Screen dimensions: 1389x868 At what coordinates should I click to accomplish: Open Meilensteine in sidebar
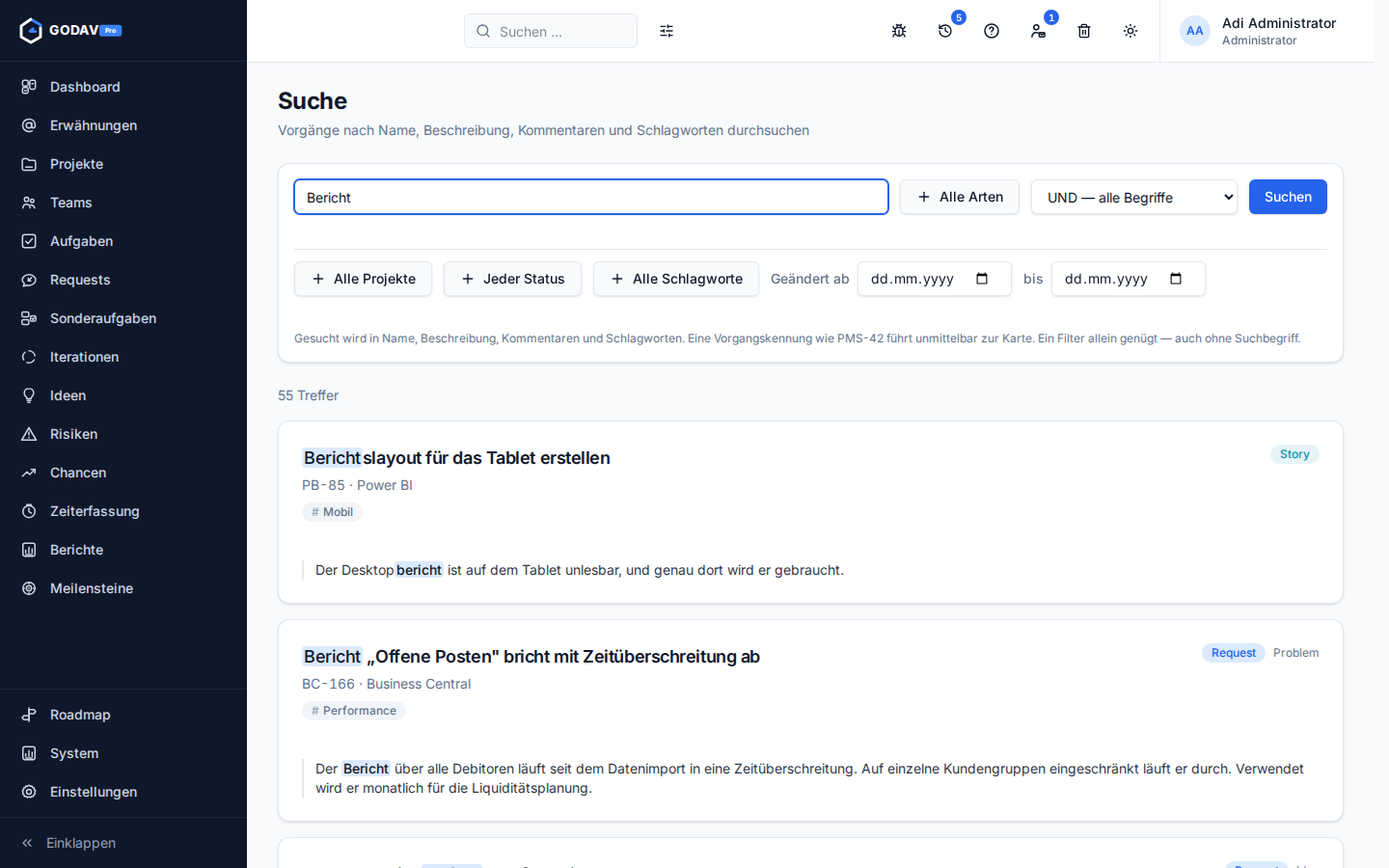point(123,588)
